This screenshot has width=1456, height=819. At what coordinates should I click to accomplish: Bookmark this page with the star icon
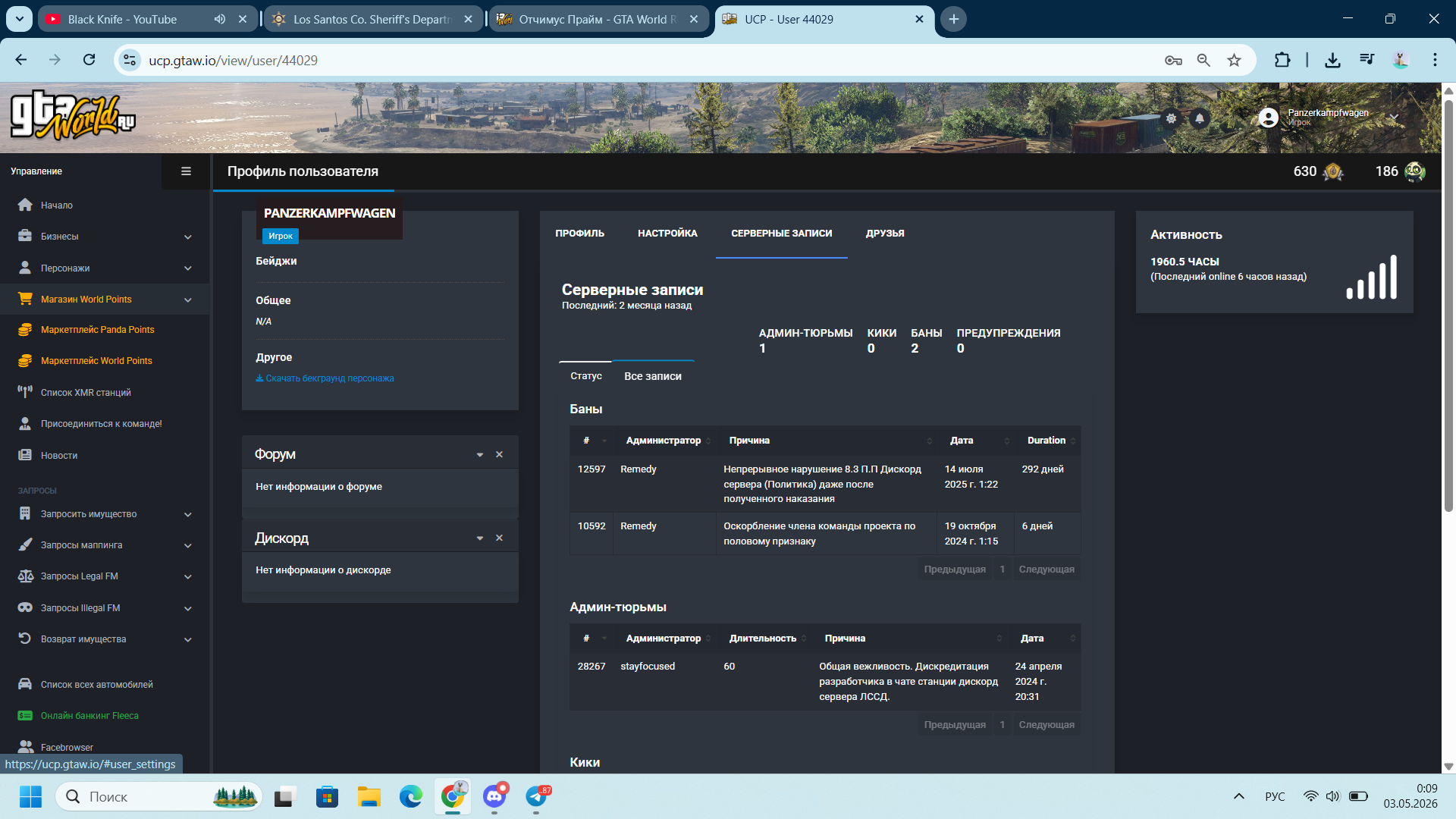pyautogui.click(x=1235, y=60)
